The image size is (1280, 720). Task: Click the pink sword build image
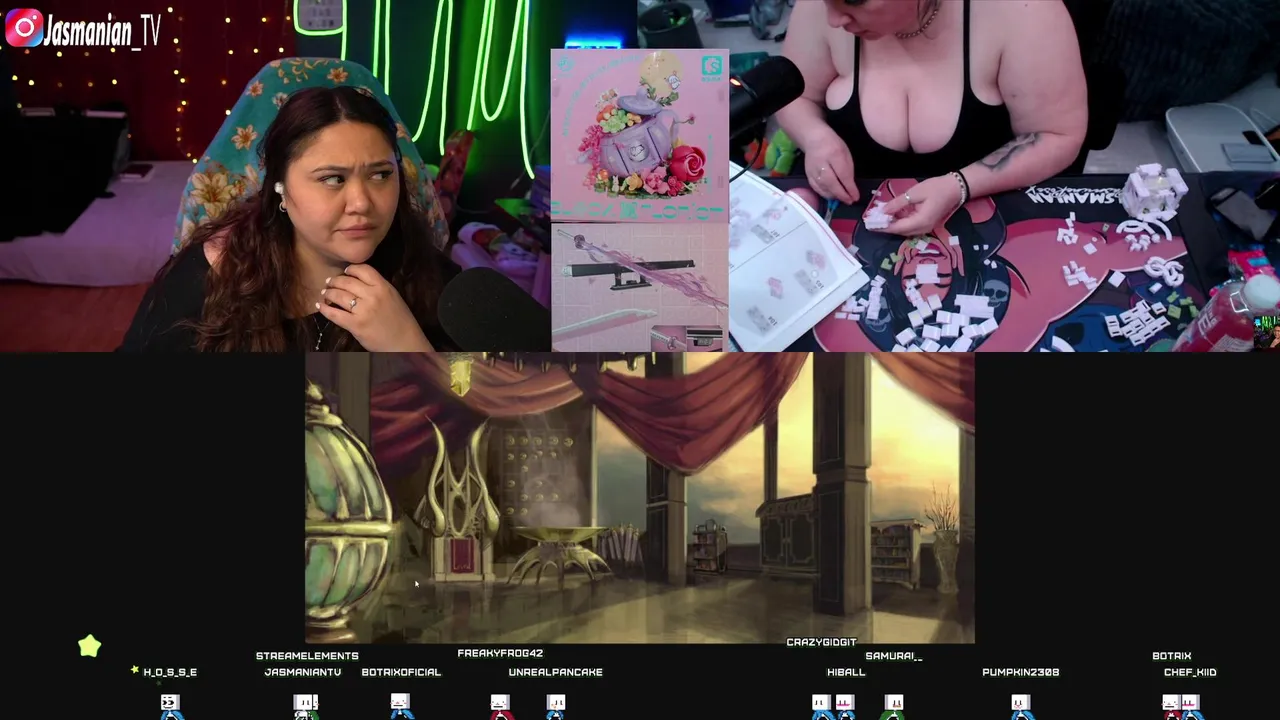coord(640,286)
